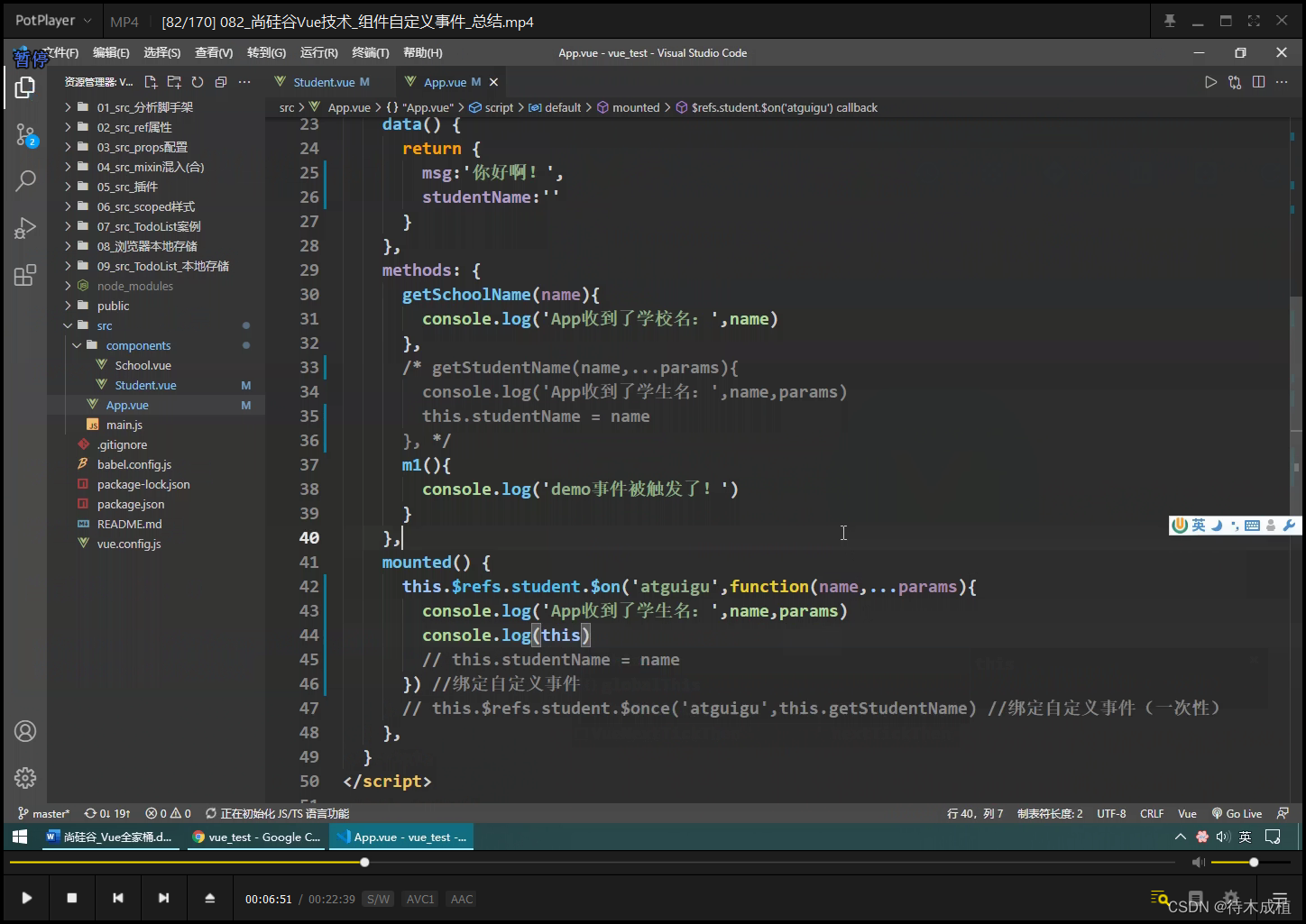Image resolution: width=1306 pixels, height=924 pixels.
Task: Open PotPlayer settings gear
Action: (x=1232, y=898)
